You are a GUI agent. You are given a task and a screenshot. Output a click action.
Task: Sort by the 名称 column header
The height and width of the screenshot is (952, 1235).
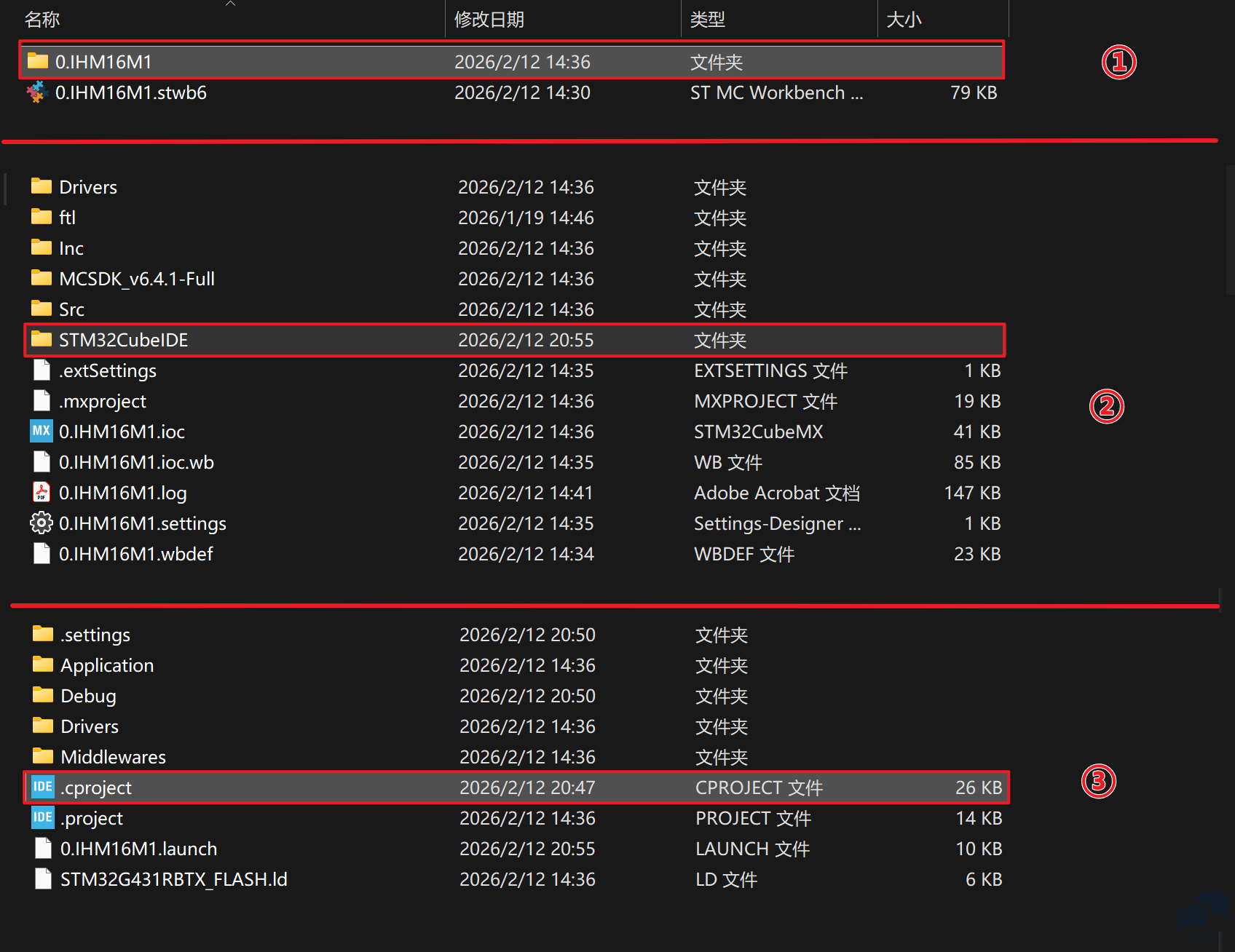click(x=42, y=20)
